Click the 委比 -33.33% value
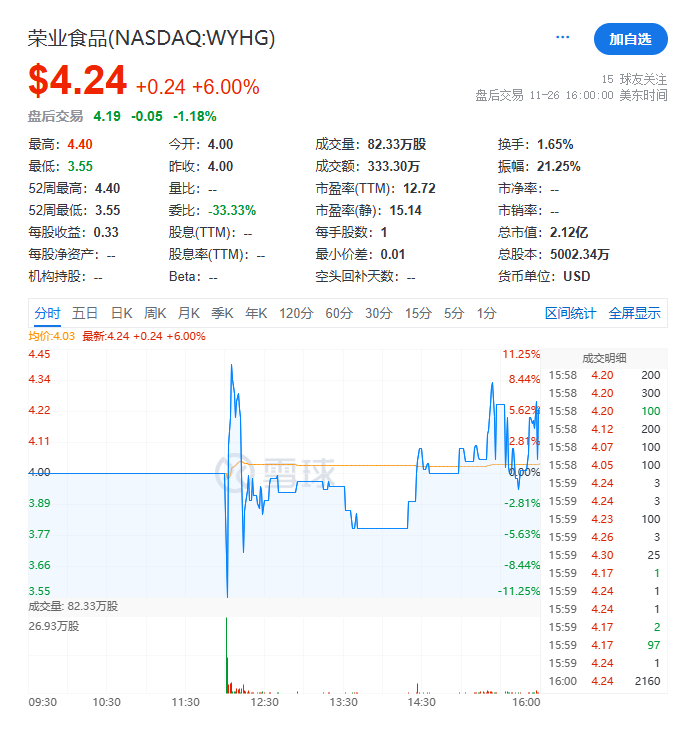698x729 pixels. click(x=232, y=211)
